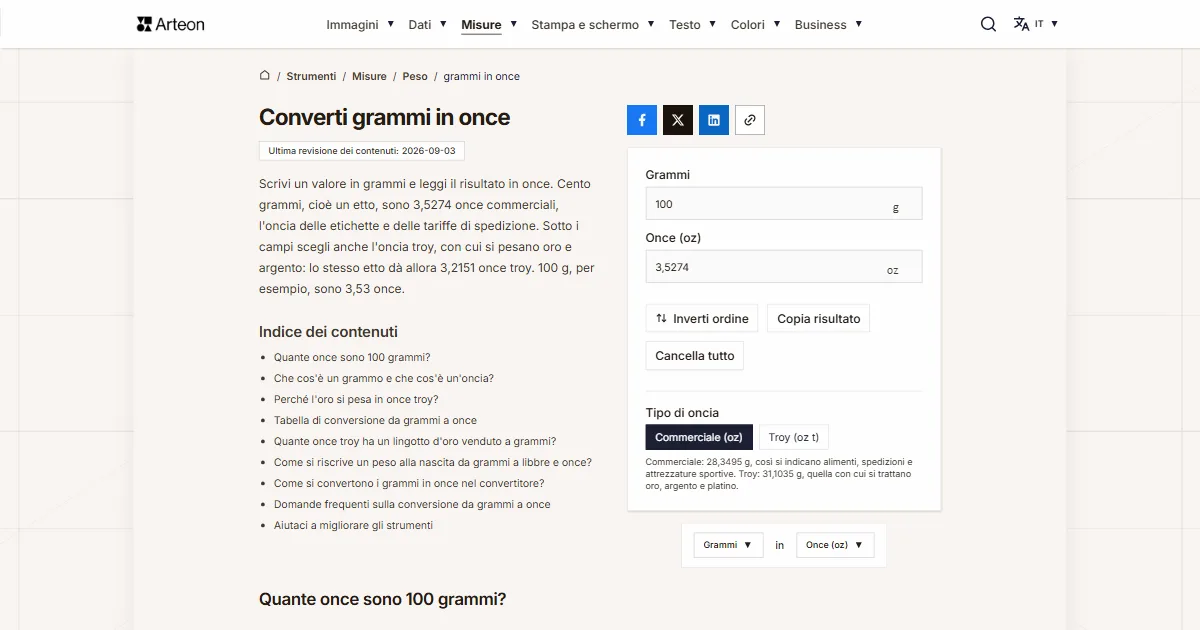Click the grammi in once breadcrumb text
The width and height of the screenshot is (1200, 630).
tap(482, 76)
